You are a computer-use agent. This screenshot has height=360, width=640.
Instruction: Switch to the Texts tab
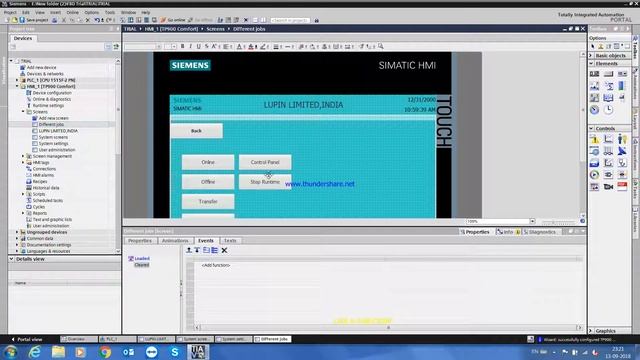(x=230, y=241)
